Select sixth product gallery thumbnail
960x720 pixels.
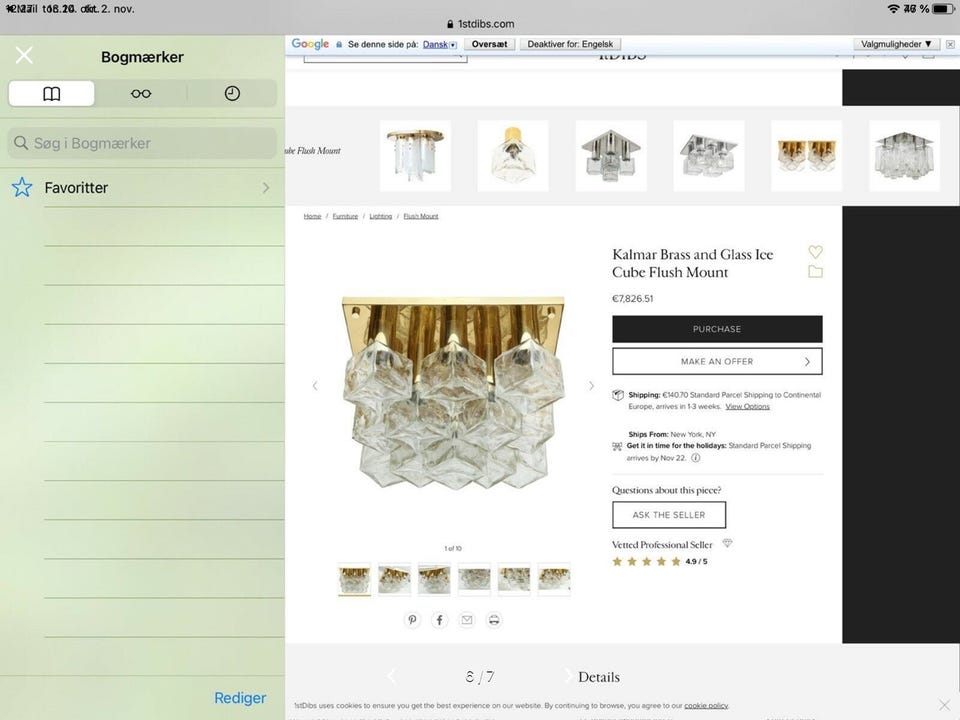click(554, 579)
